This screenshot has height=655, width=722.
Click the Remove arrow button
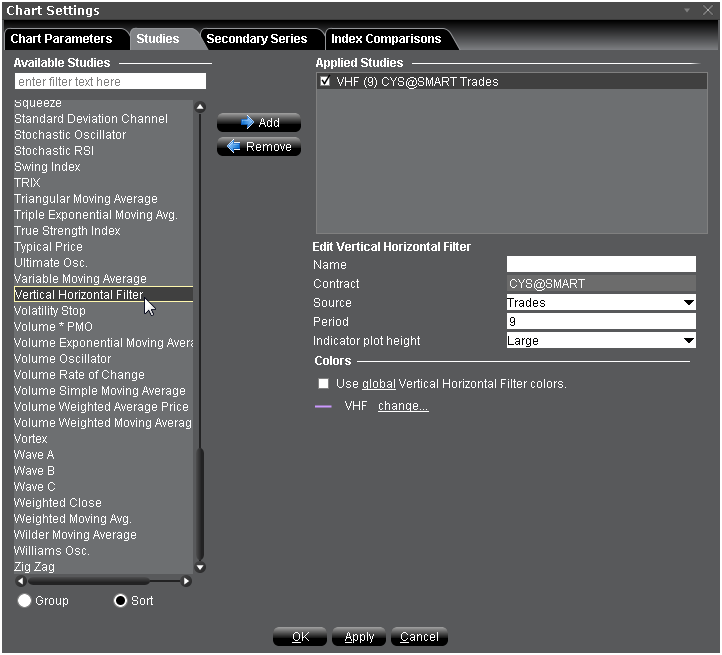pyautogui.click(x=259, y=147)
